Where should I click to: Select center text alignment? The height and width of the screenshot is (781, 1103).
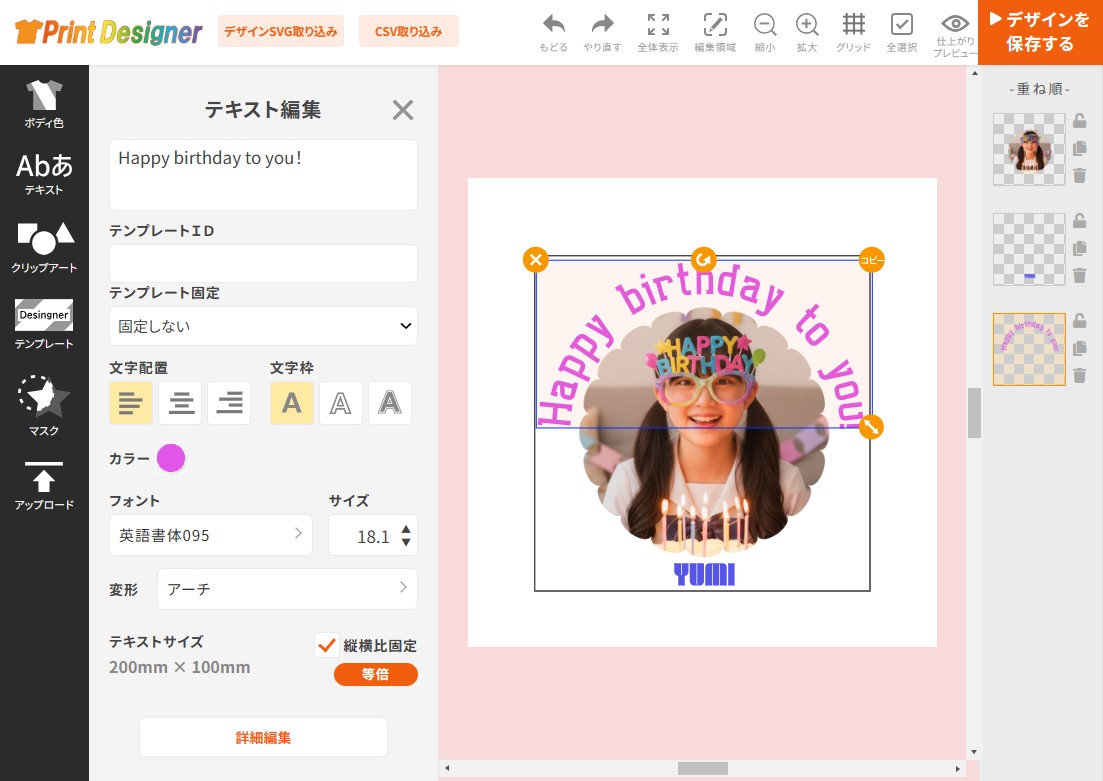[x=180, y=403]
